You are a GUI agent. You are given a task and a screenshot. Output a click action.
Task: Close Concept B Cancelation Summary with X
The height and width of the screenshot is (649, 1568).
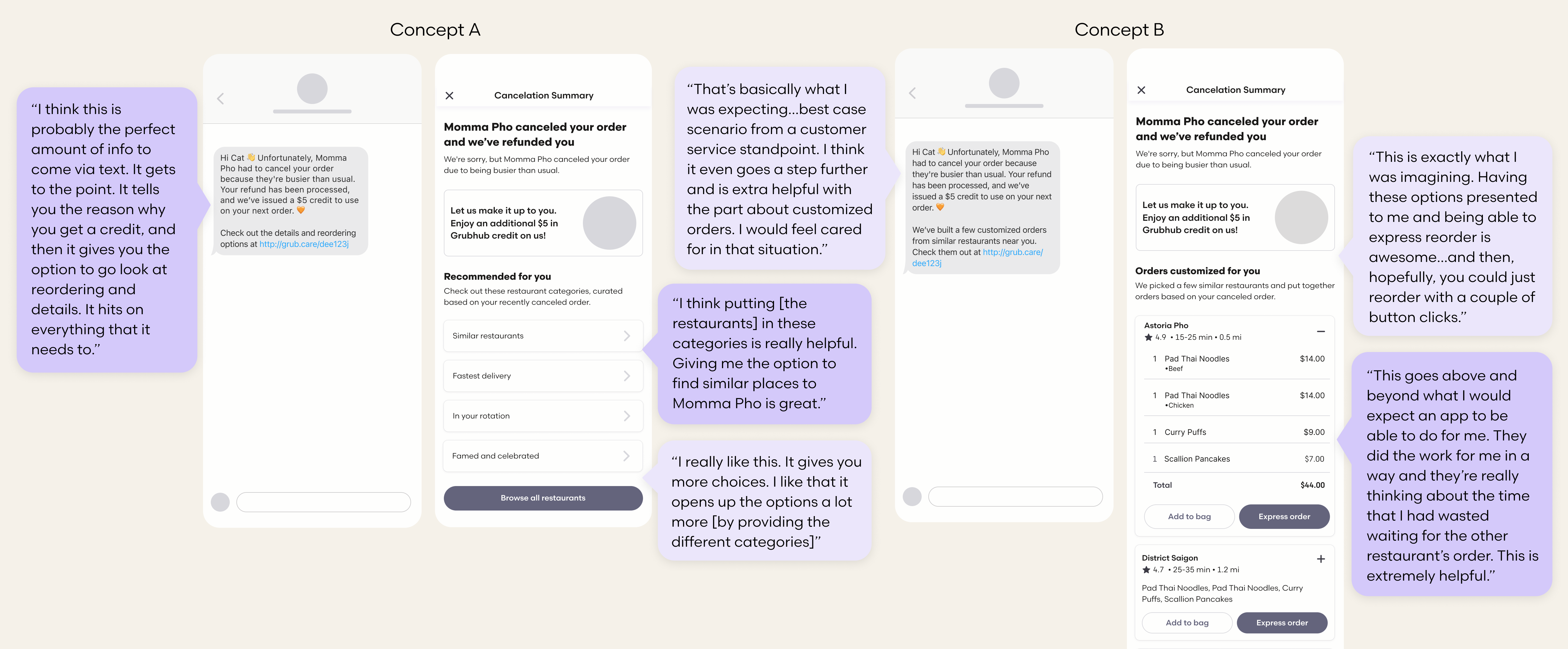coord(1141,90)
